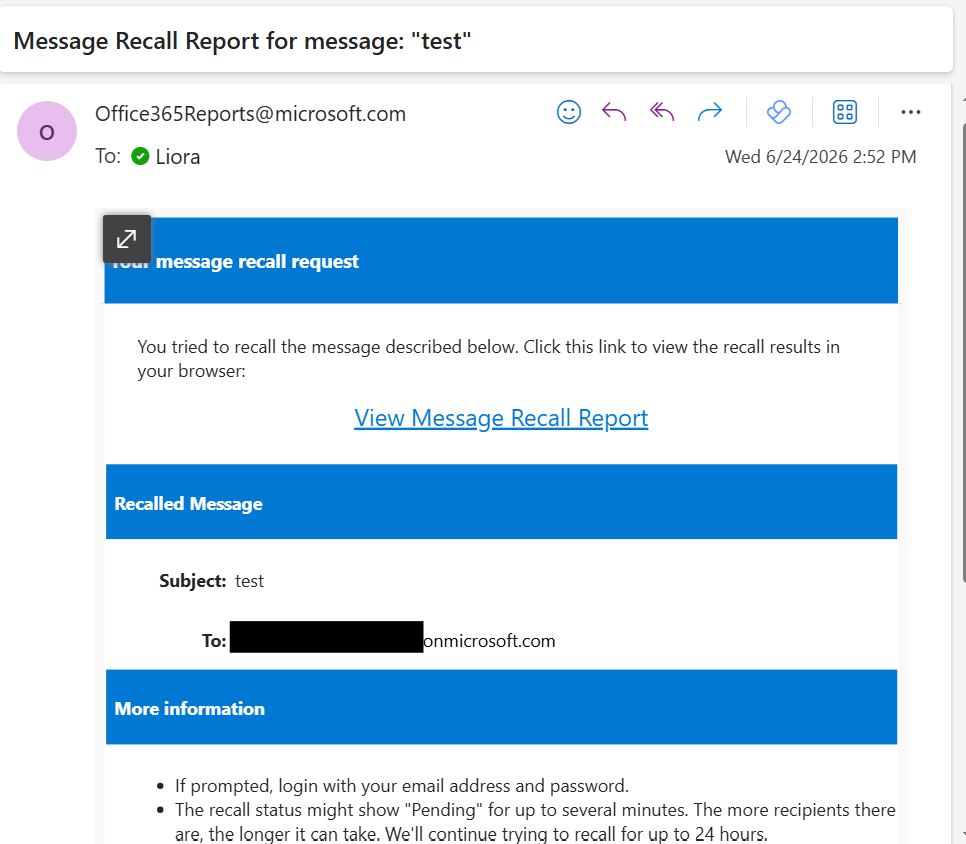Open the Copilot icon in message toolbar
Image resolution: width=966 pixels, height=844 pixels.
click(x=779, y=112)
